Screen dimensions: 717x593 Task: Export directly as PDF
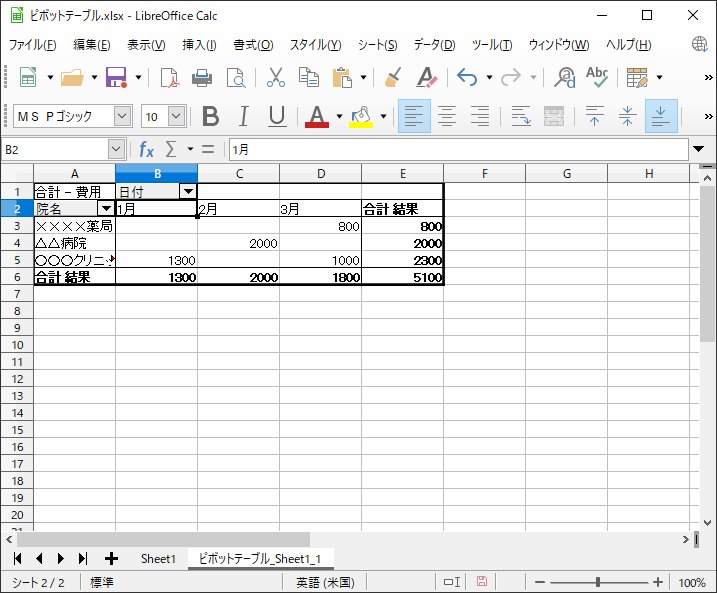tap(170, 77)
